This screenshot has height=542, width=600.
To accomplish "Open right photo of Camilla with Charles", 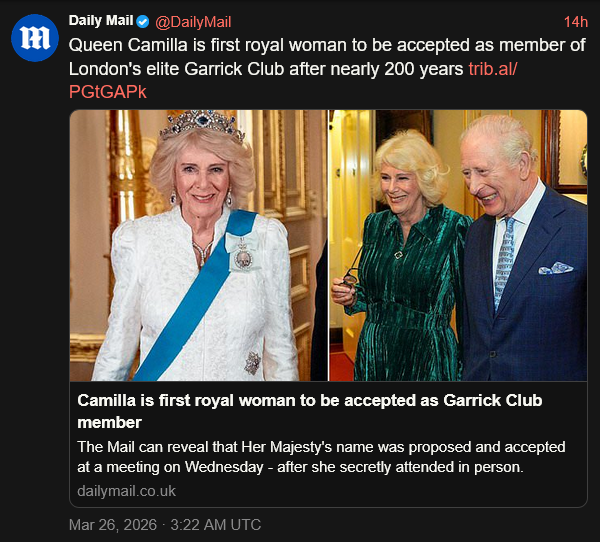I will point(458,245).
